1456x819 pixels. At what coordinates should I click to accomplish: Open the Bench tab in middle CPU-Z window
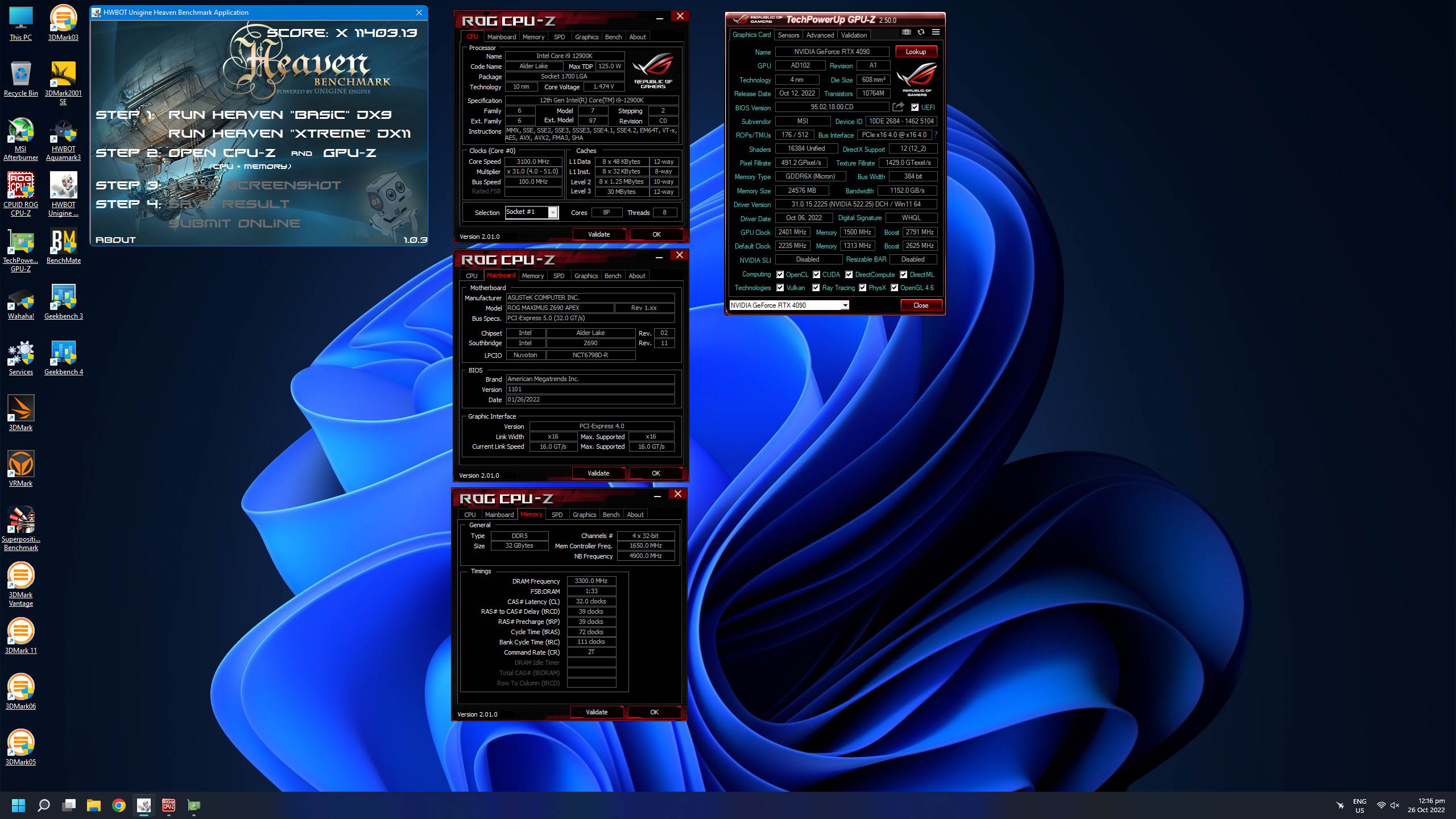click(x=613, y=276)
